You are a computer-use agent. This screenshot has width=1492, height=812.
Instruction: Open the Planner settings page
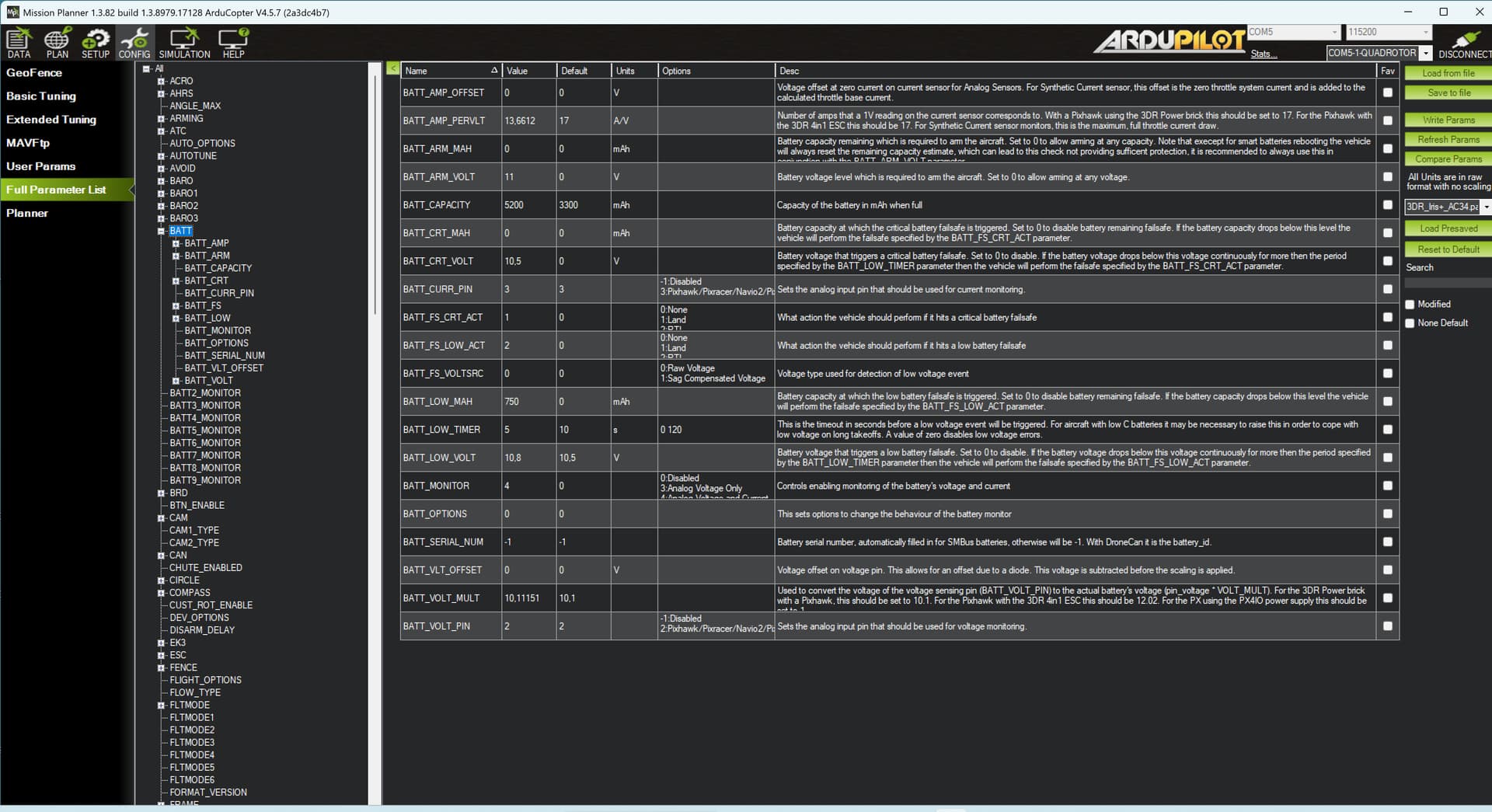[27, 213]
